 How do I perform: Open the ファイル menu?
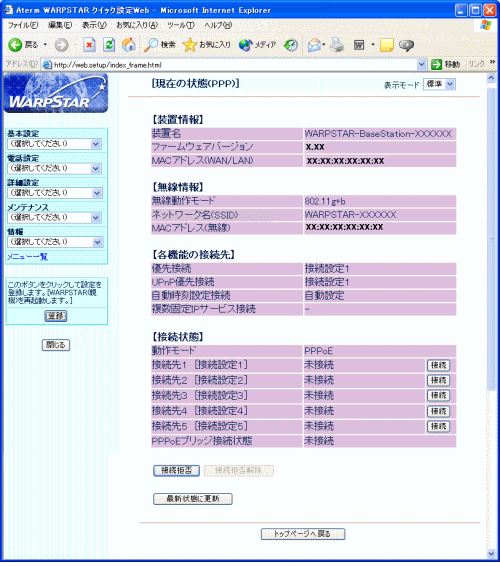pos(23,25)
